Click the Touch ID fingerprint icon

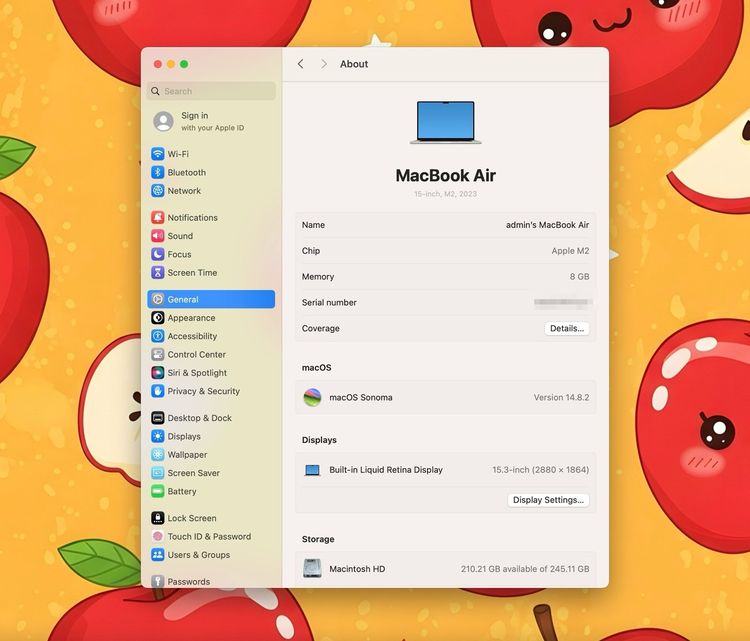click(x=157, y=536)
